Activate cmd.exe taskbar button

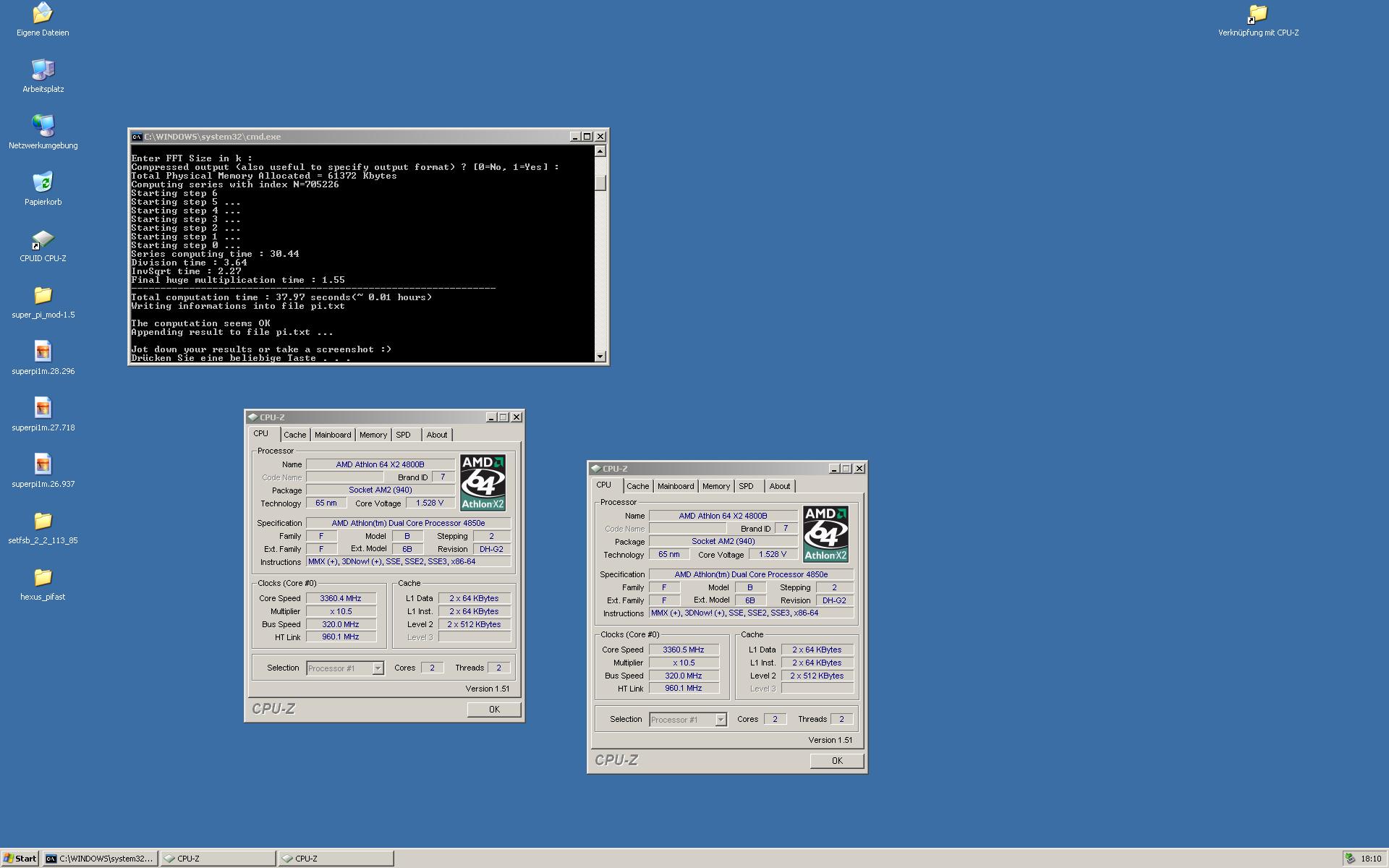(100, 859)
